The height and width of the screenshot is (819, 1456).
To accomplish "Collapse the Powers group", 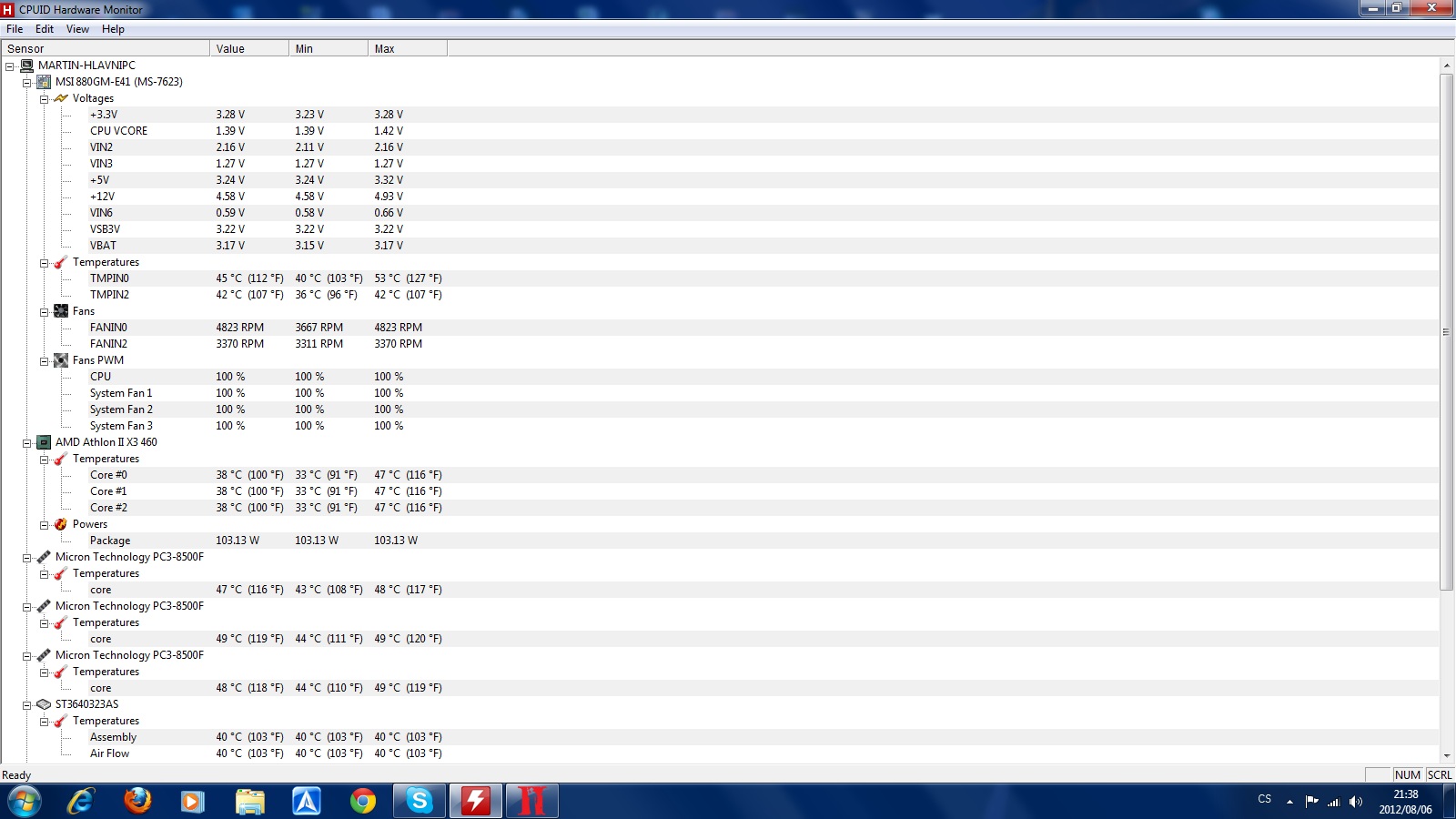I will pos(44,525).
